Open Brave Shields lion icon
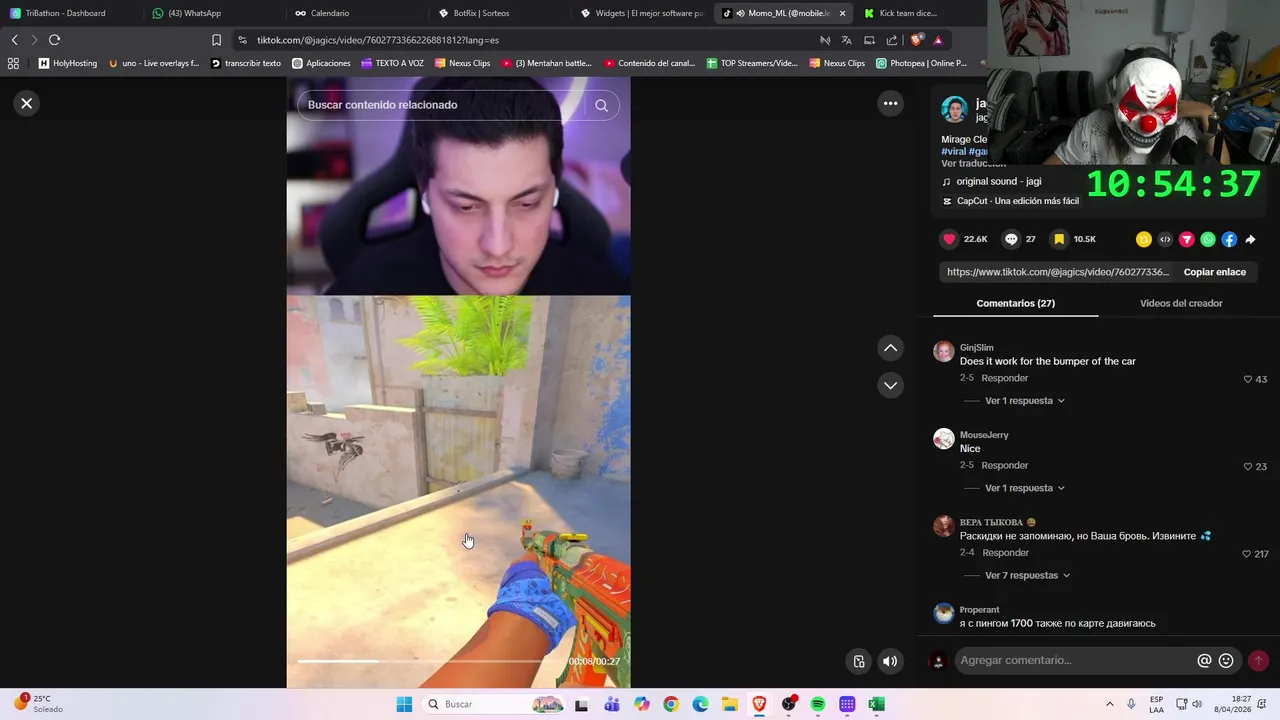The image size is (1280, 720). click(916, 40)
